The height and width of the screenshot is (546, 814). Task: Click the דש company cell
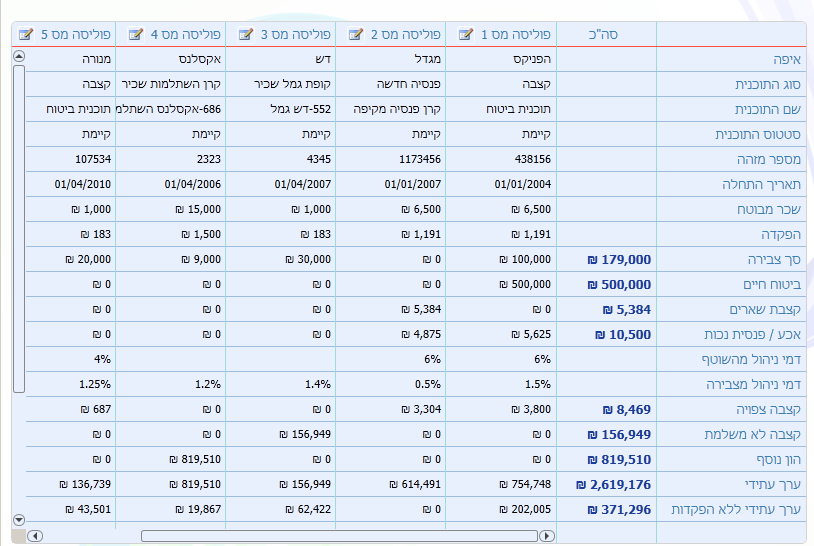point(323,59)
